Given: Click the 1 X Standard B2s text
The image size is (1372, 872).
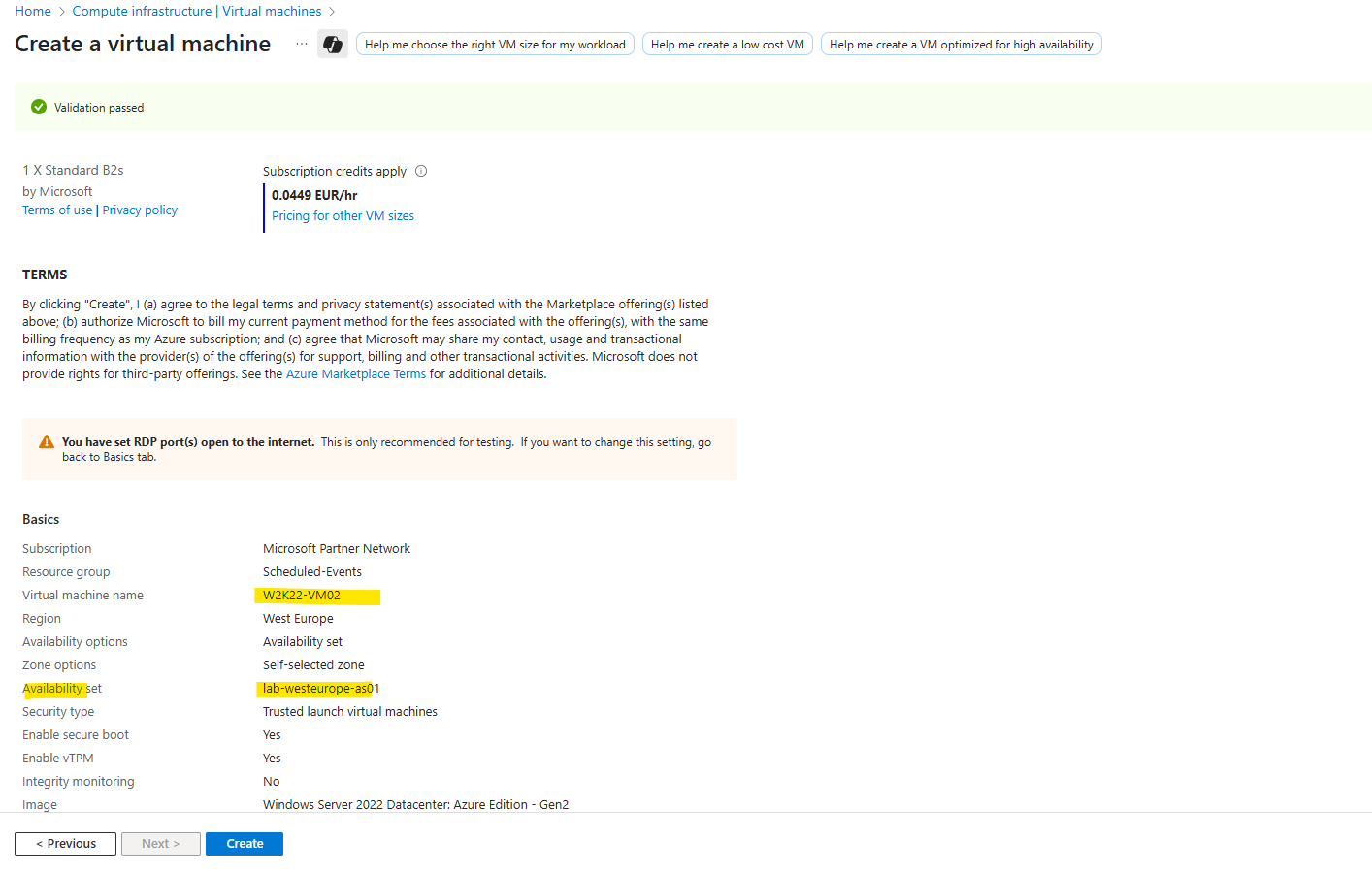Looking at the screenshot, I should click(x=73, y=170).
